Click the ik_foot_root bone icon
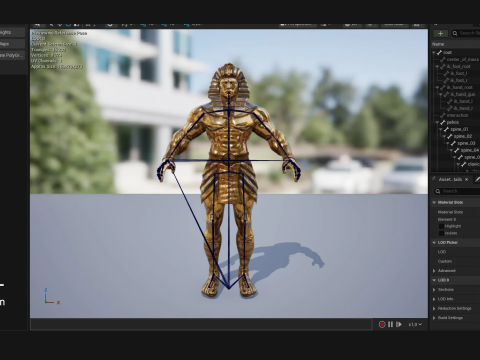The height and width of the screenshot is (360, 480). click(x=443, y=66)
